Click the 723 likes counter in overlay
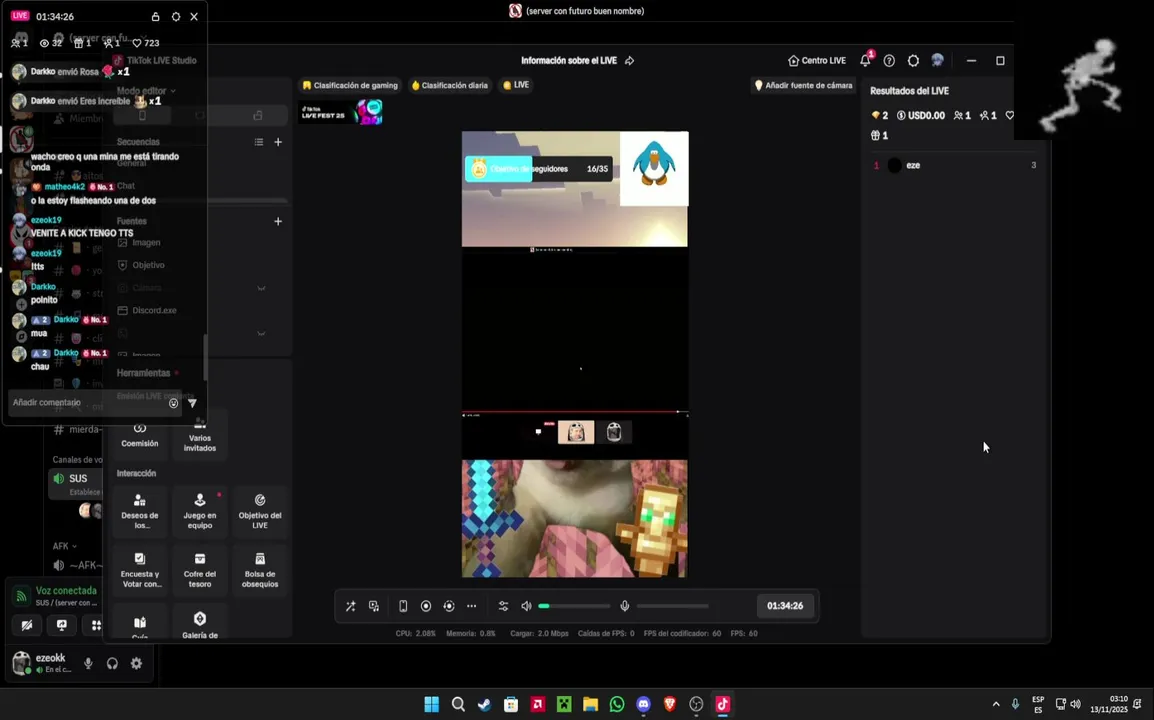1154x720 pixels. pos(146,43)
